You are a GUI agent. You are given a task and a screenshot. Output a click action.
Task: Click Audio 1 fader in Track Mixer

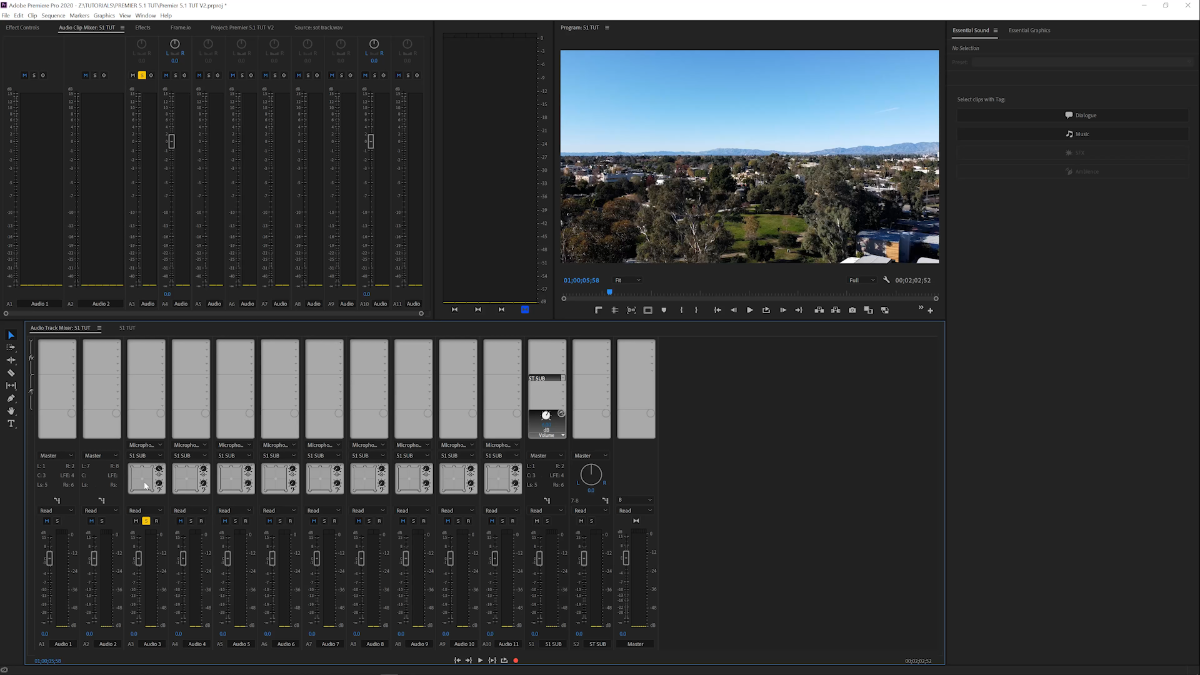point(49,558)
